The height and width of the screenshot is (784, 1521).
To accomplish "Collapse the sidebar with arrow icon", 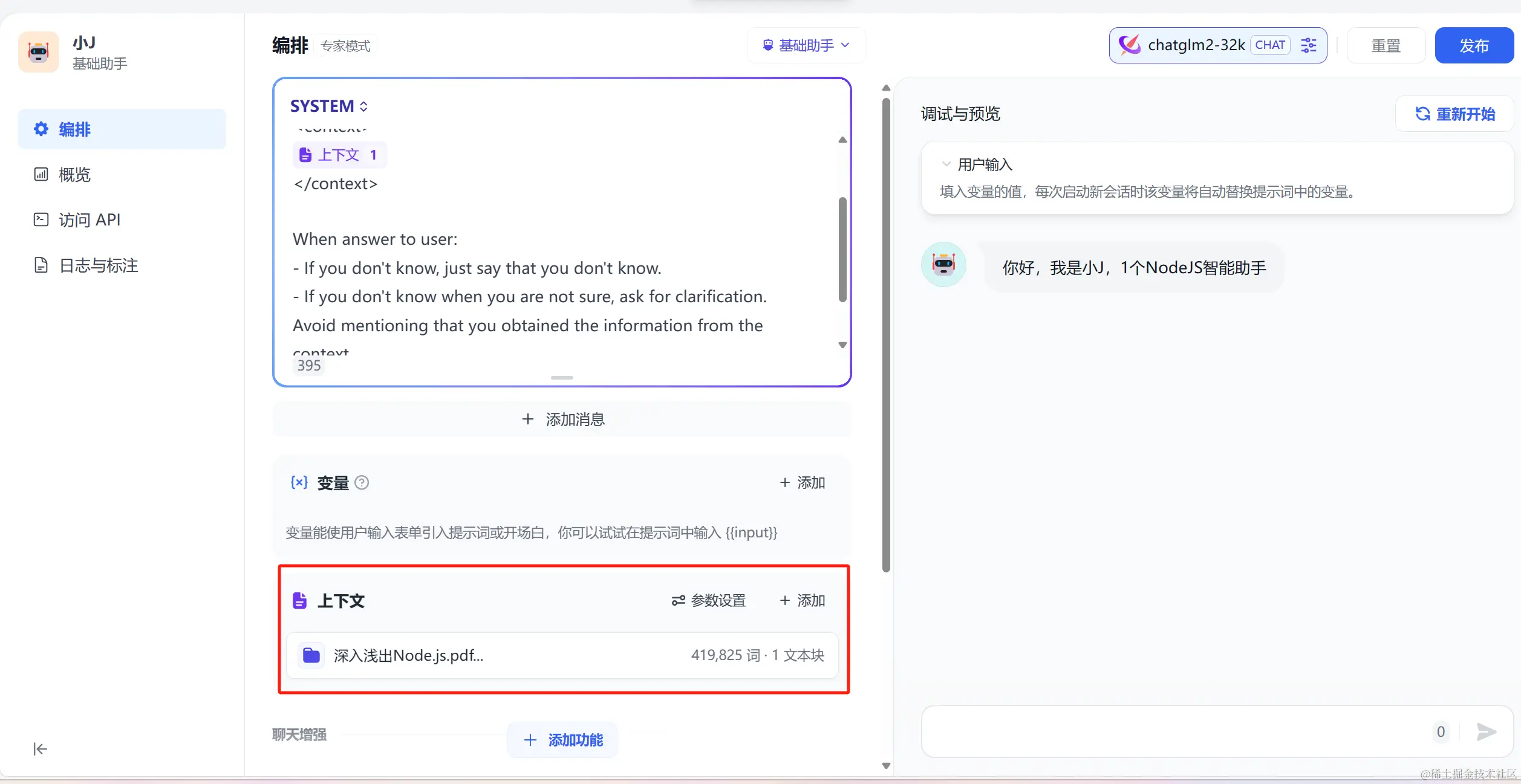I will click(40, 749).
